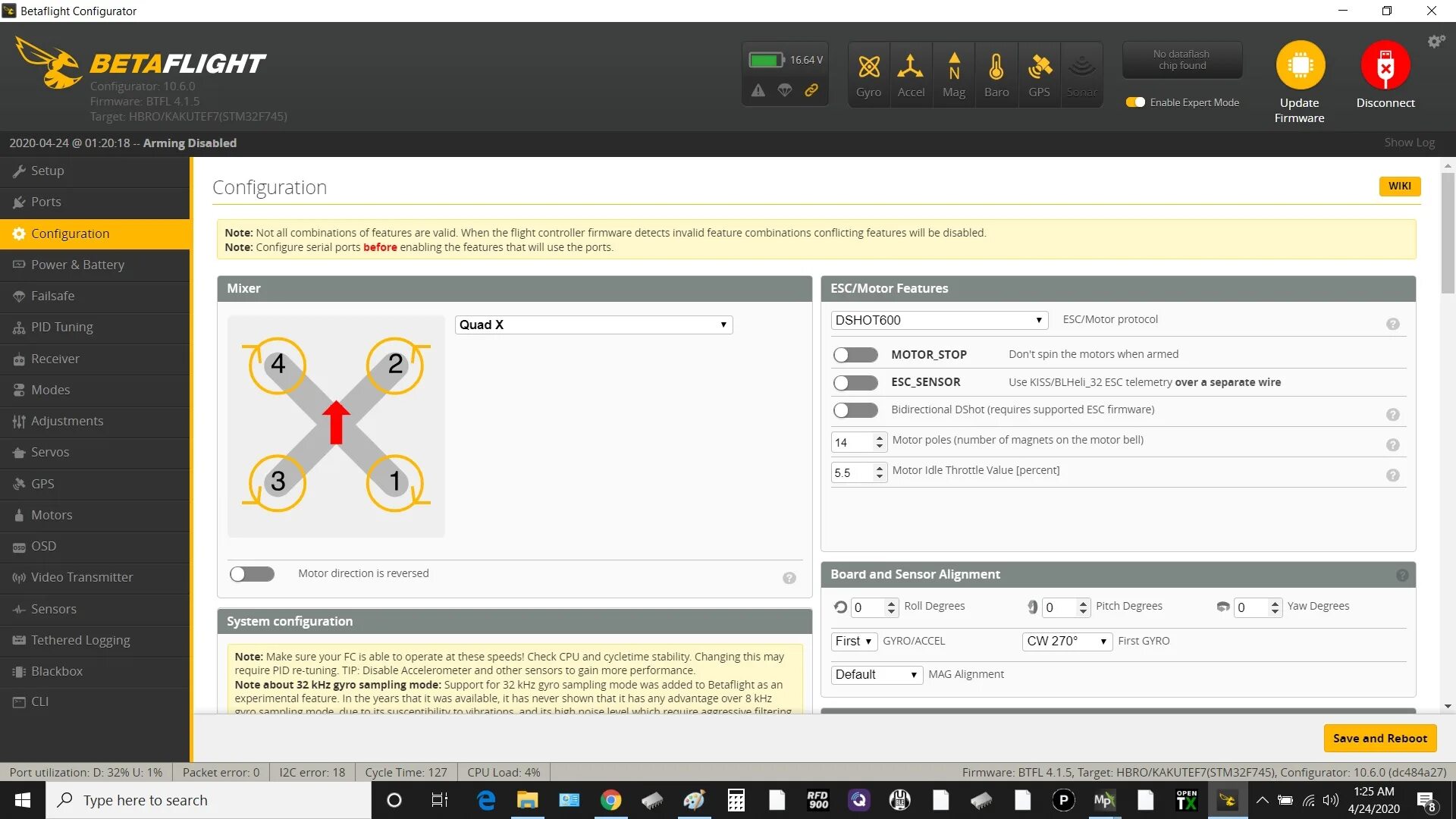Toggle the MOTOR_STOP switch
The width and height of the screenshot is (1456, 819).
click(855, 355)
